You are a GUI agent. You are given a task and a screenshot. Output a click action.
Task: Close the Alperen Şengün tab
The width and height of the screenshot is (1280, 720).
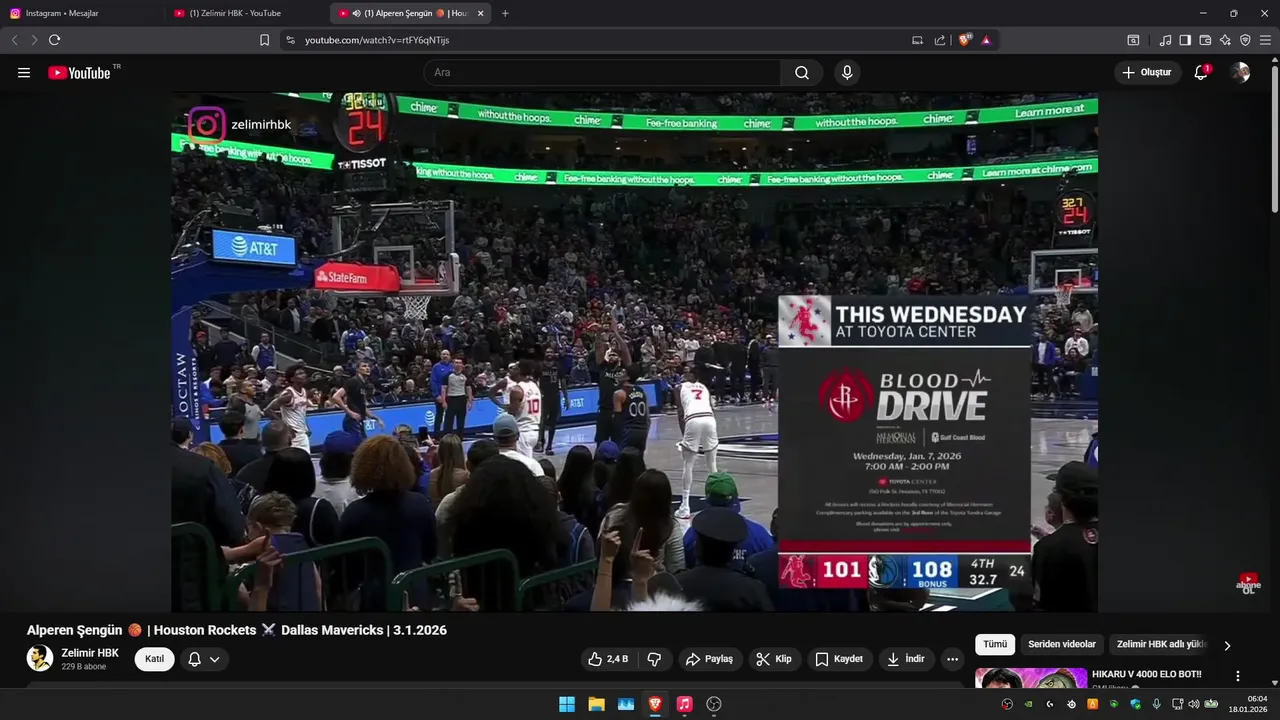(481, 13)
